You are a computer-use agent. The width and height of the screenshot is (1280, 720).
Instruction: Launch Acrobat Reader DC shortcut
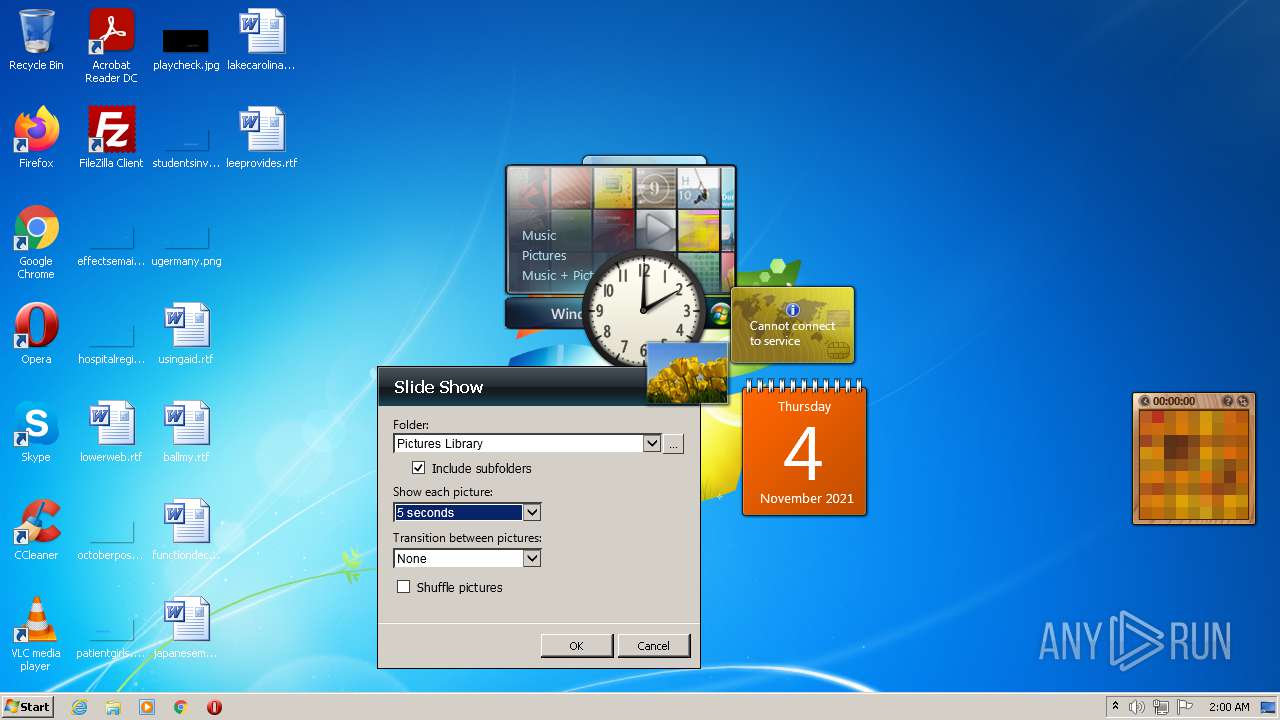111,45
